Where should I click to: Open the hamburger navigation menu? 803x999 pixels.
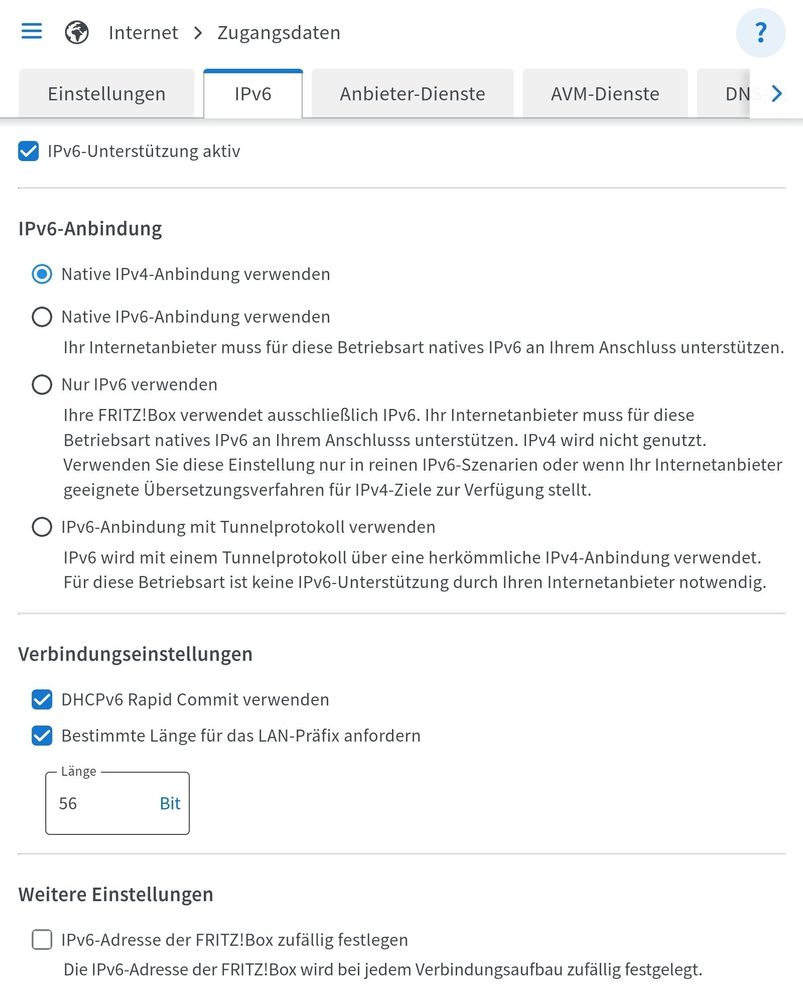tap(32, 31)
